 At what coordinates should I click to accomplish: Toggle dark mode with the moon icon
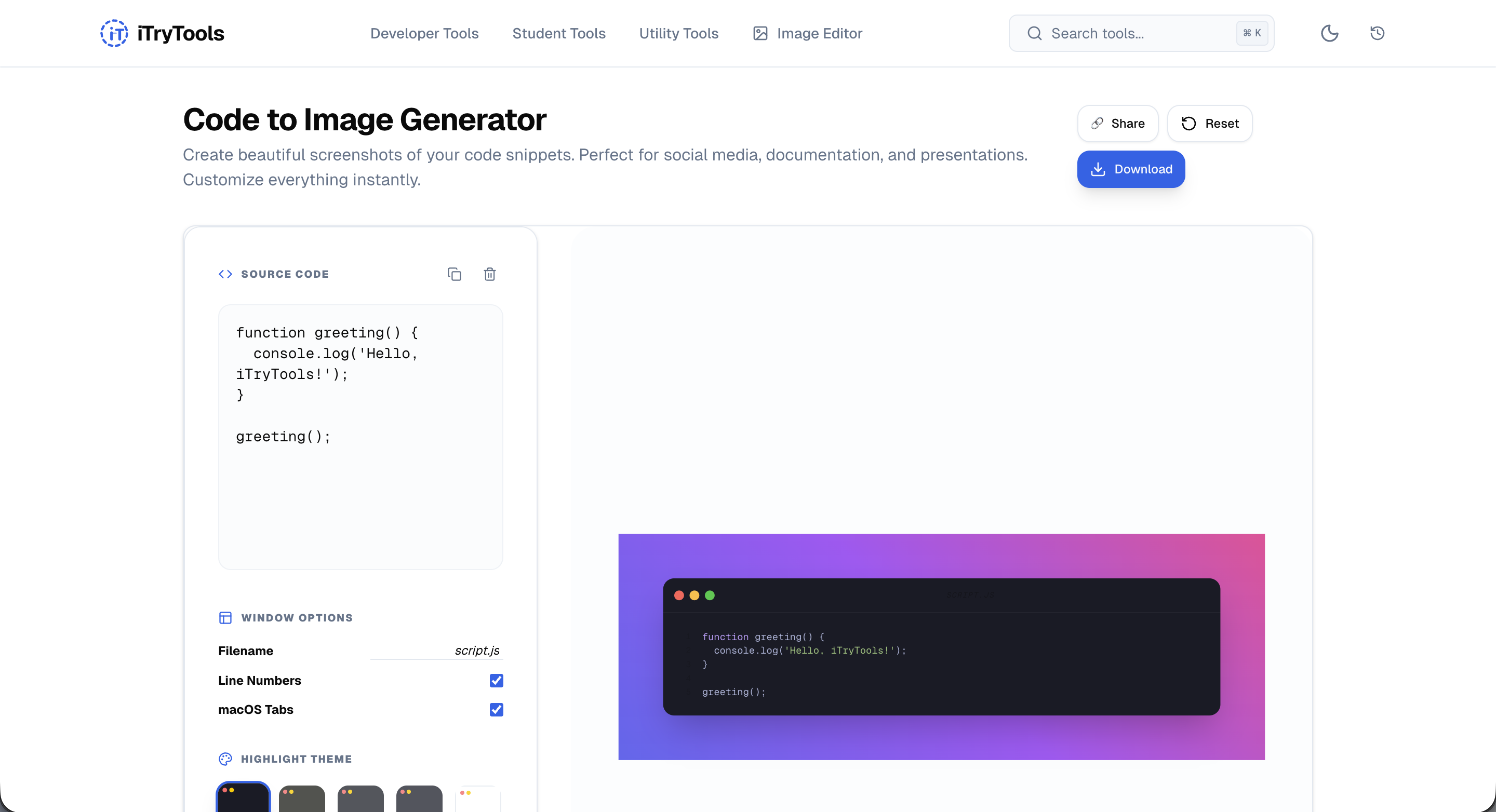(x=1330, y=33)
